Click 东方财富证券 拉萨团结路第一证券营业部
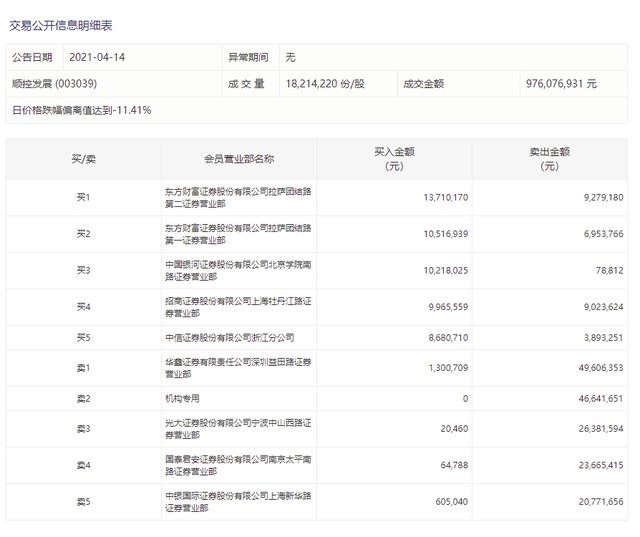This screenshot has width=640, height=537. click(x=238, y=234)
